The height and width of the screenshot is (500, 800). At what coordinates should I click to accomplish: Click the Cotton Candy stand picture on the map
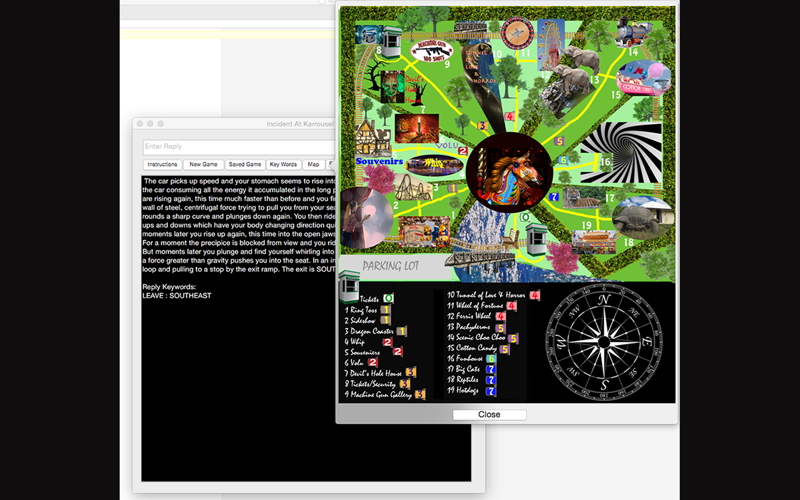[x=643, y=78]
